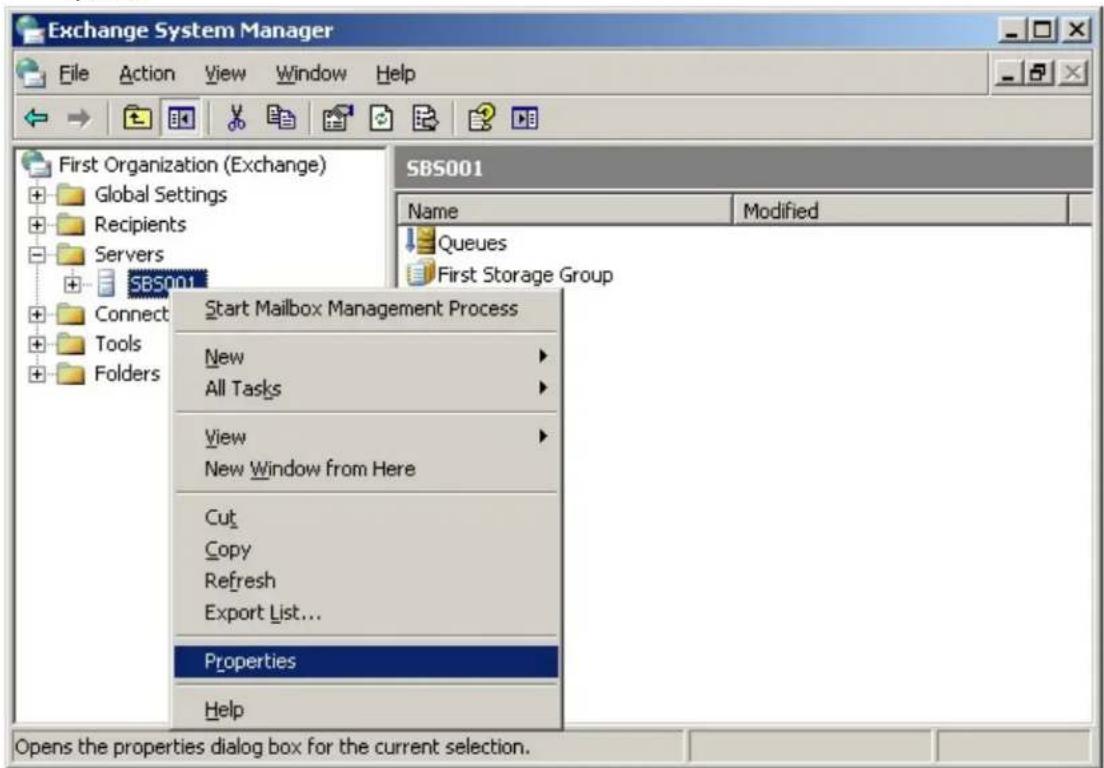Click the Export List toolbar icon
This screenshot has width=1104, height=768.
pos(426,118)
